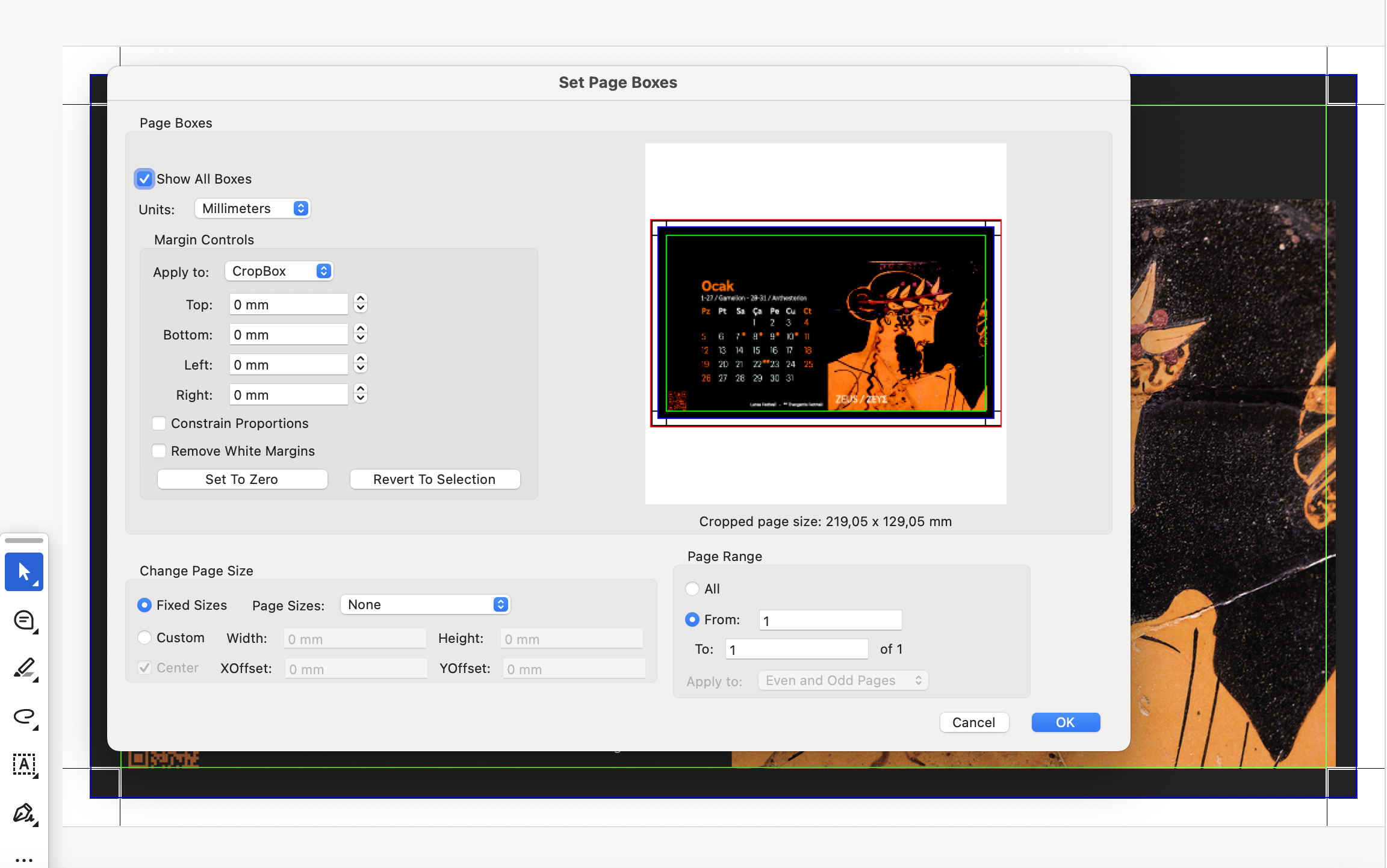The image size is (1387, 868).
Task: Open the Units Millimeters dropdown
Action: click(252, 208)
